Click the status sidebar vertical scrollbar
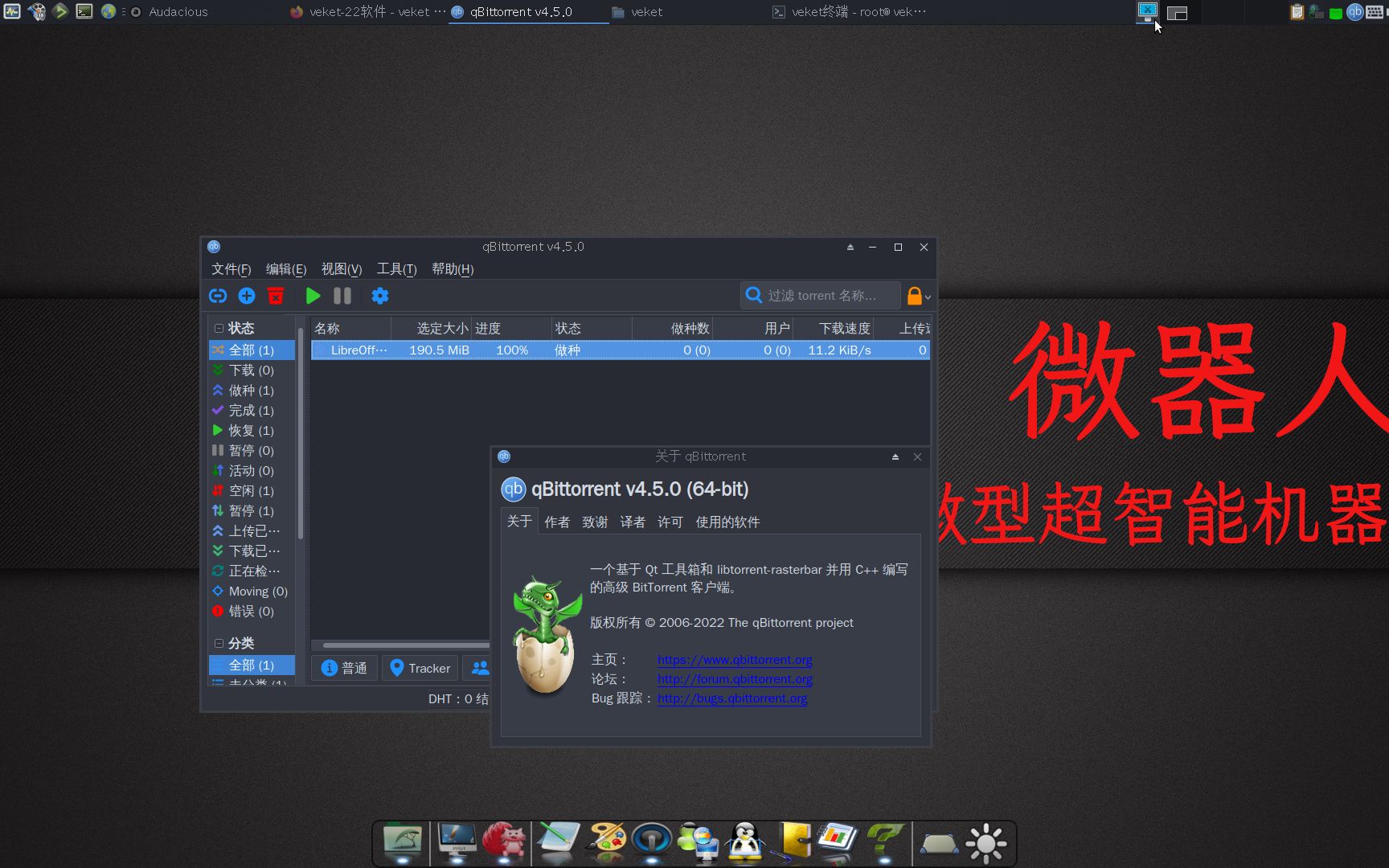 click(301, 434)
